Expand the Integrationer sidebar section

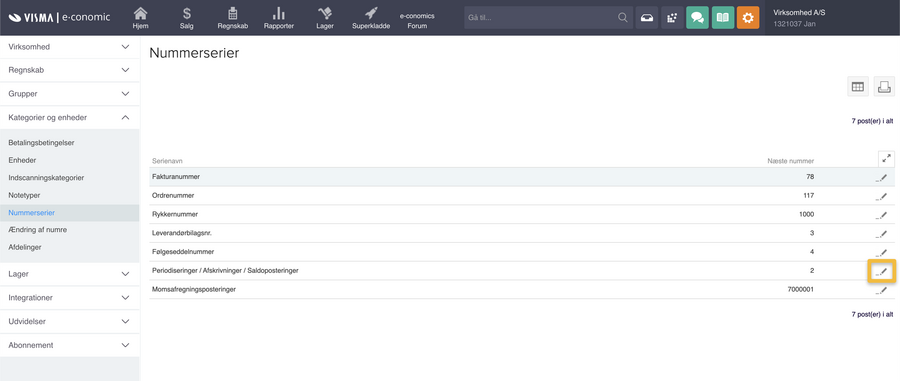point(69,298)
